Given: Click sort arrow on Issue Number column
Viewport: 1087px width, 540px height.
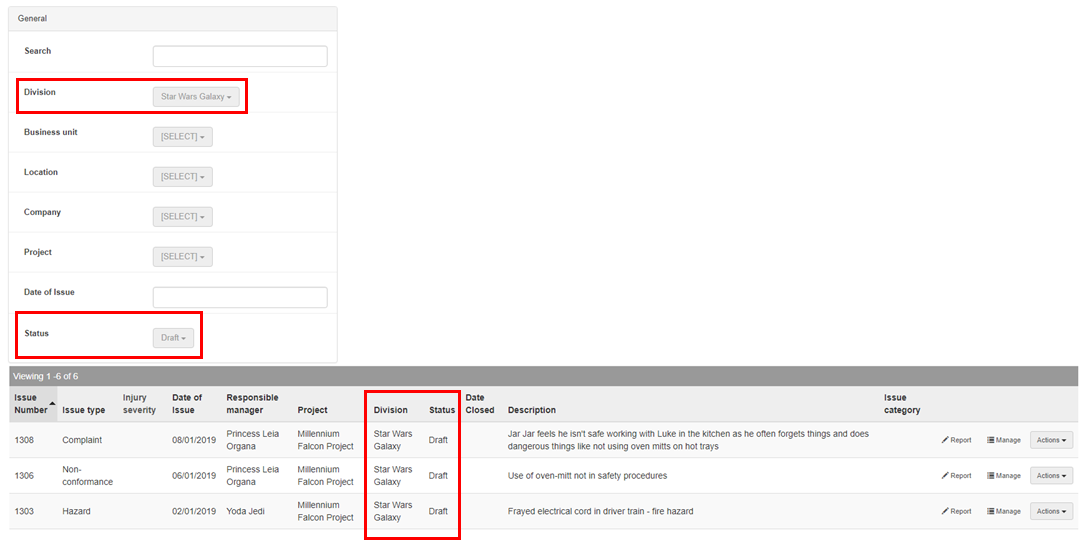Looking at the screenshot, I should point(52,403).
